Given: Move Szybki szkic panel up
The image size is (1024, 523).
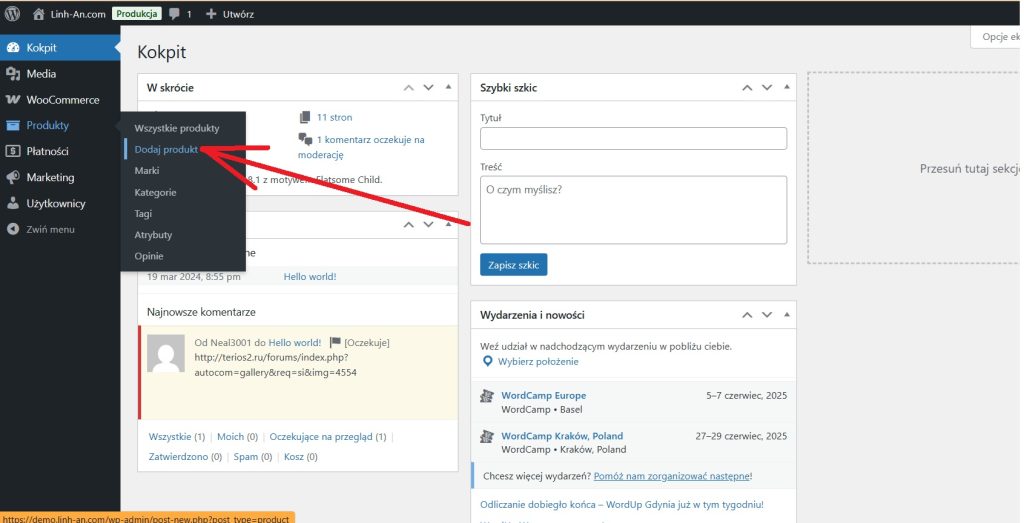Looking at the screenshot, I should coord(747,87).
